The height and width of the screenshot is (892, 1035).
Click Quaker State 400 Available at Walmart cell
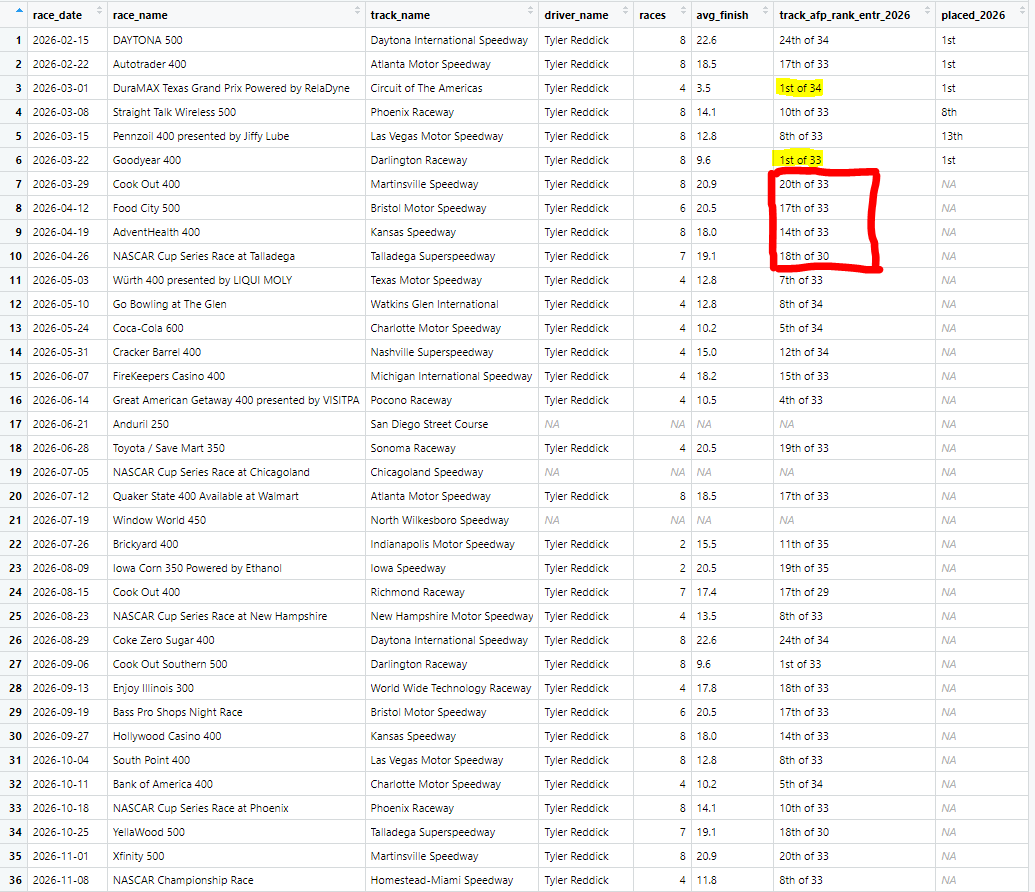[236, 496]
